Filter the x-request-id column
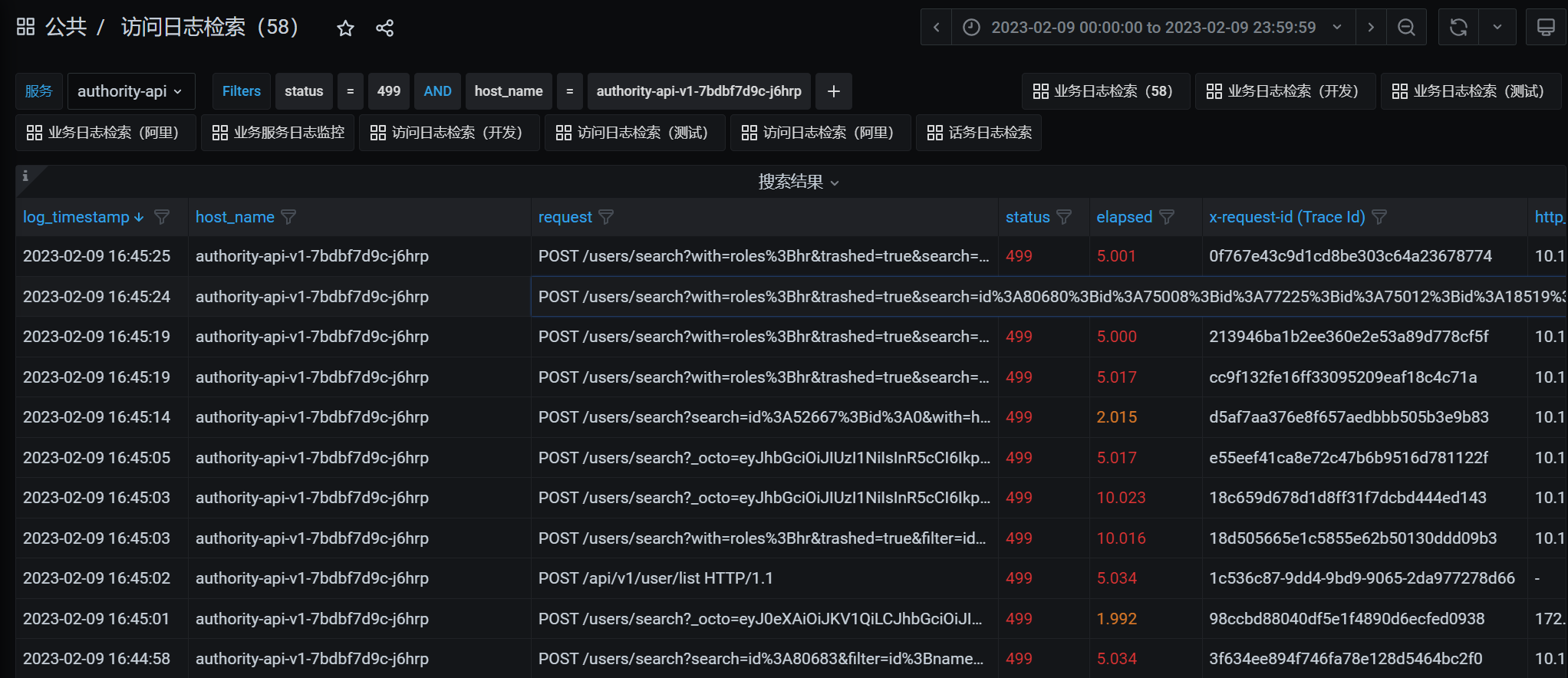This screenshot has height=678, width=1568. pyautogui.click(x=1379, y=217)
